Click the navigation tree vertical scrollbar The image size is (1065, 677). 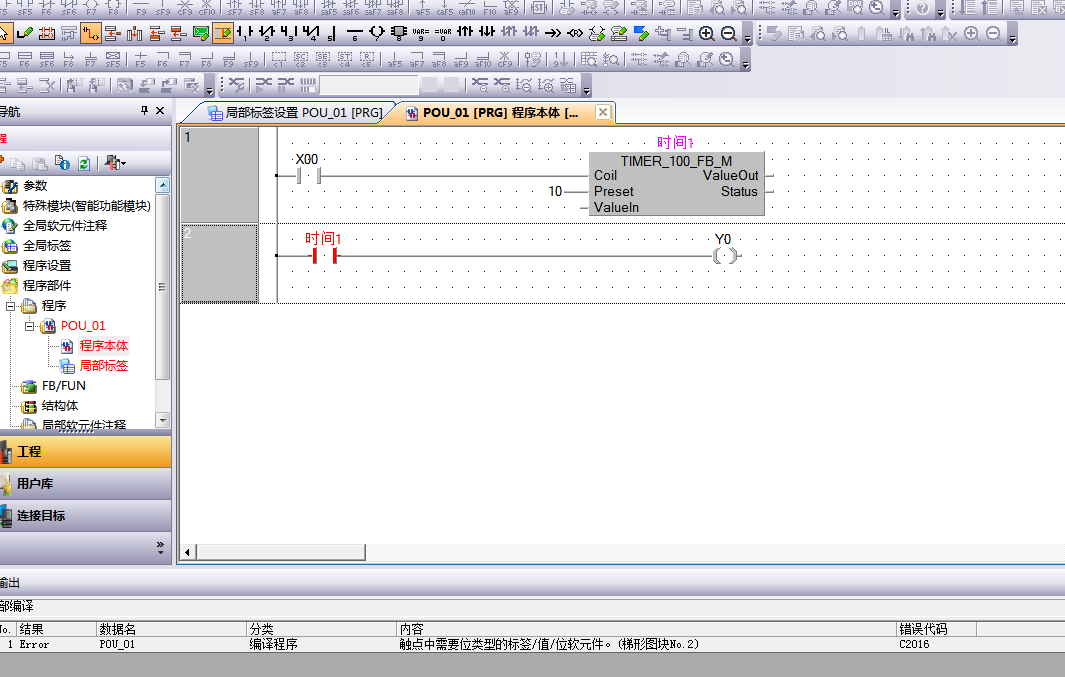pos(163,300)
